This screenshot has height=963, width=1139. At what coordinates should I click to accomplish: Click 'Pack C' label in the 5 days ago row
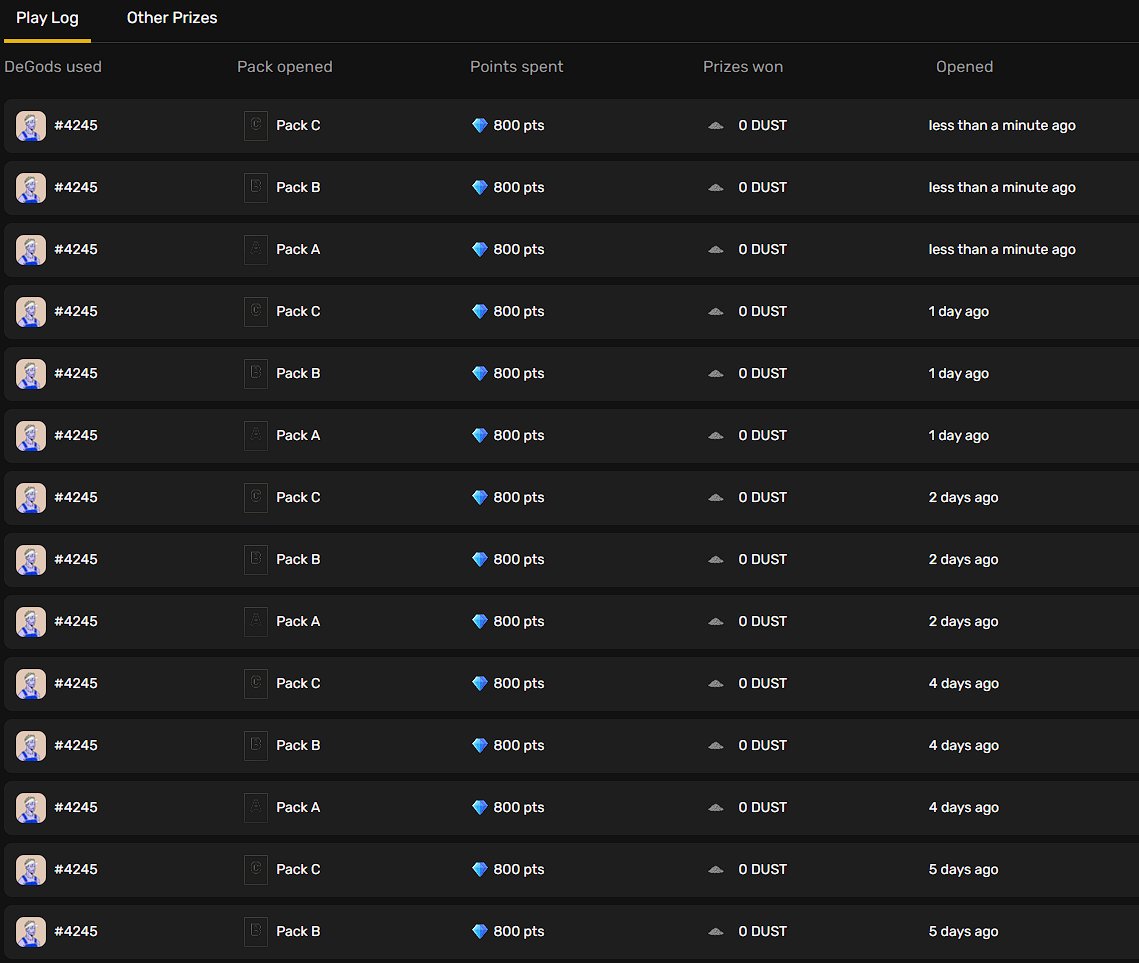298,869
